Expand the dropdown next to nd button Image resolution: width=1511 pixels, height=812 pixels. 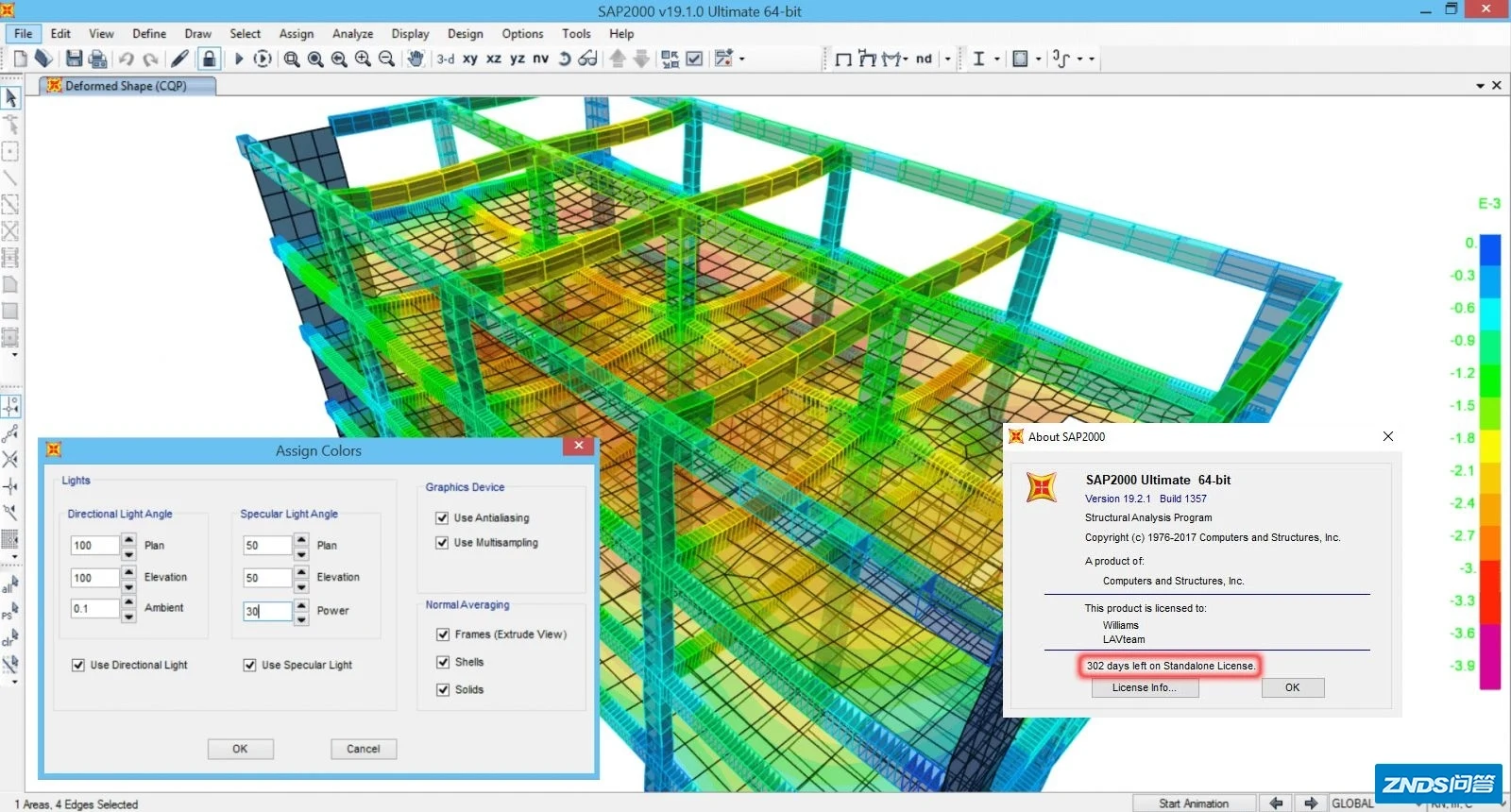948,59
